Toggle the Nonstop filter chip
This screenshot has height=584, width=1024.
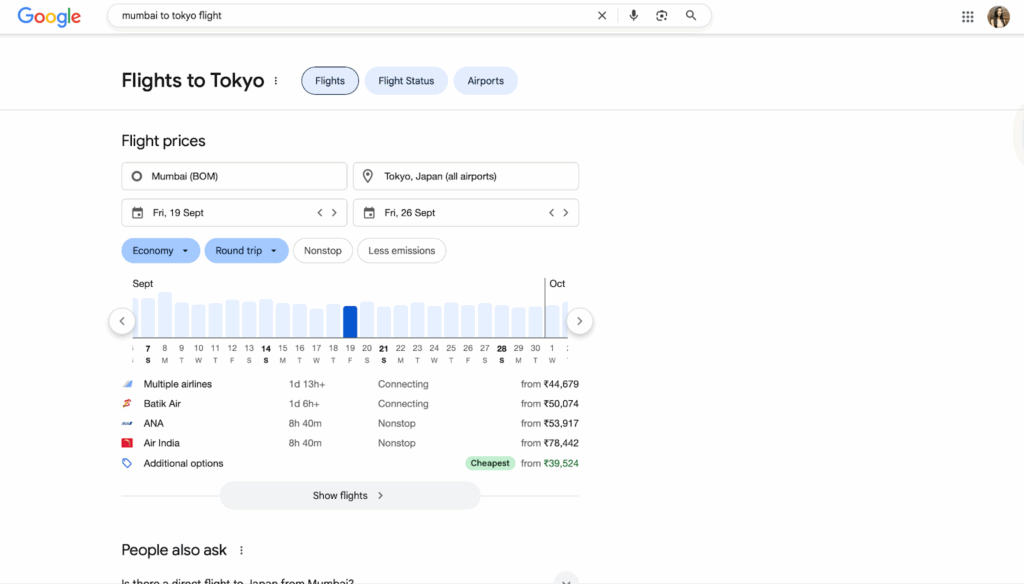[322, 250]
